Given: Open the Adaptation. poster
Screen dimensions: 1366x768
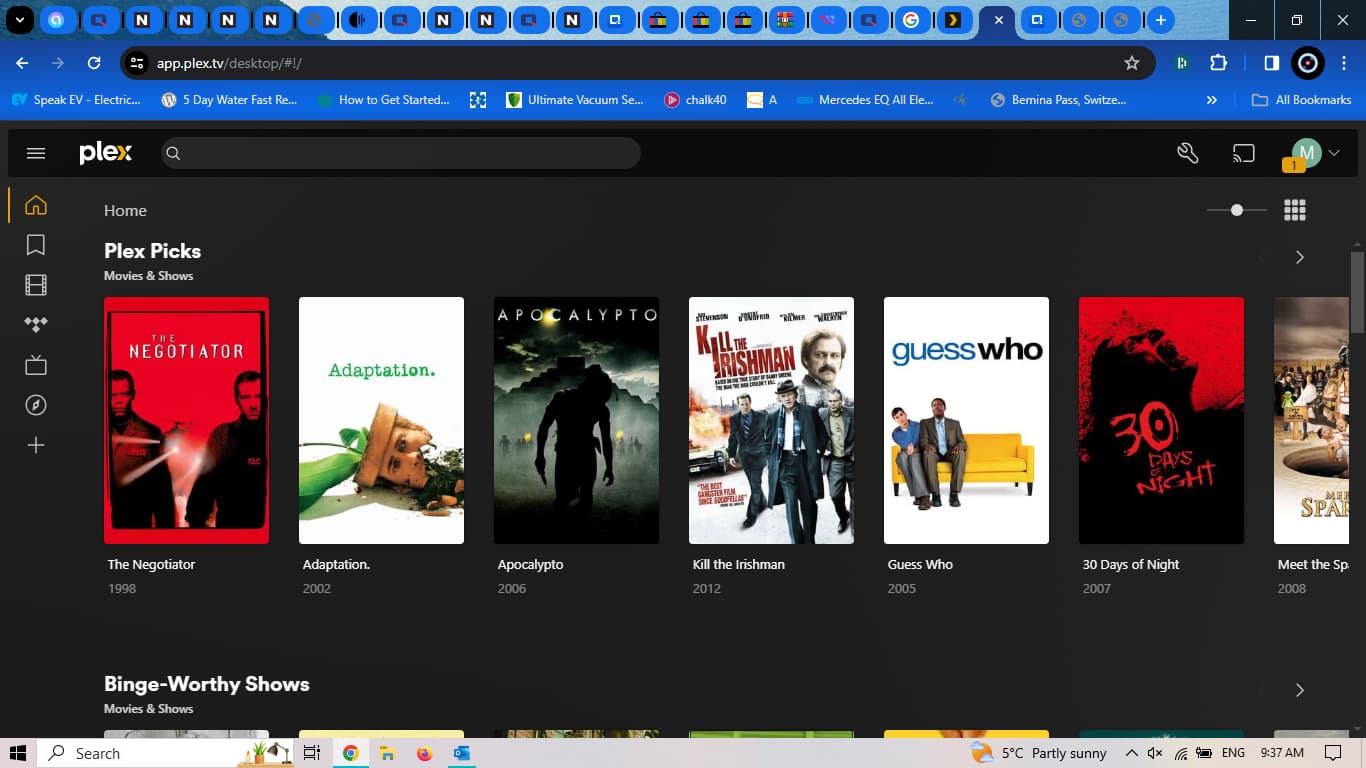Looking at the screenshot, I should [x=382, y=420].
